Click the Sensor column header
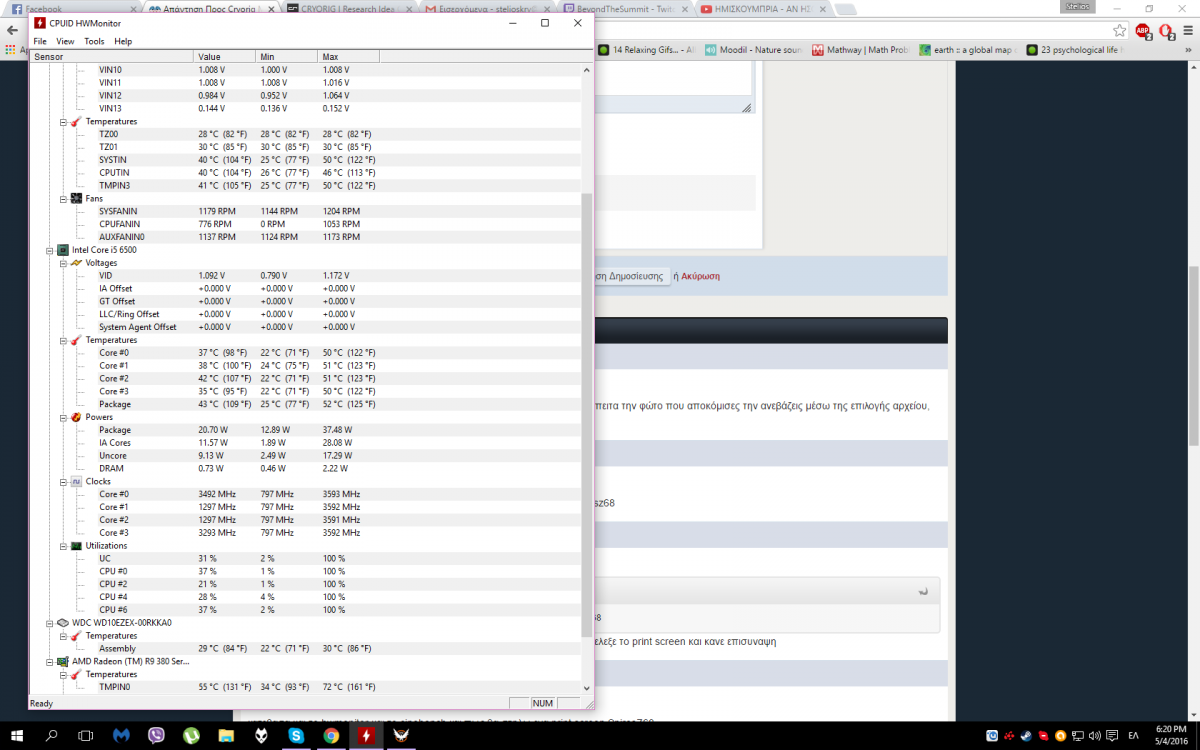 (x=111, y=57)
